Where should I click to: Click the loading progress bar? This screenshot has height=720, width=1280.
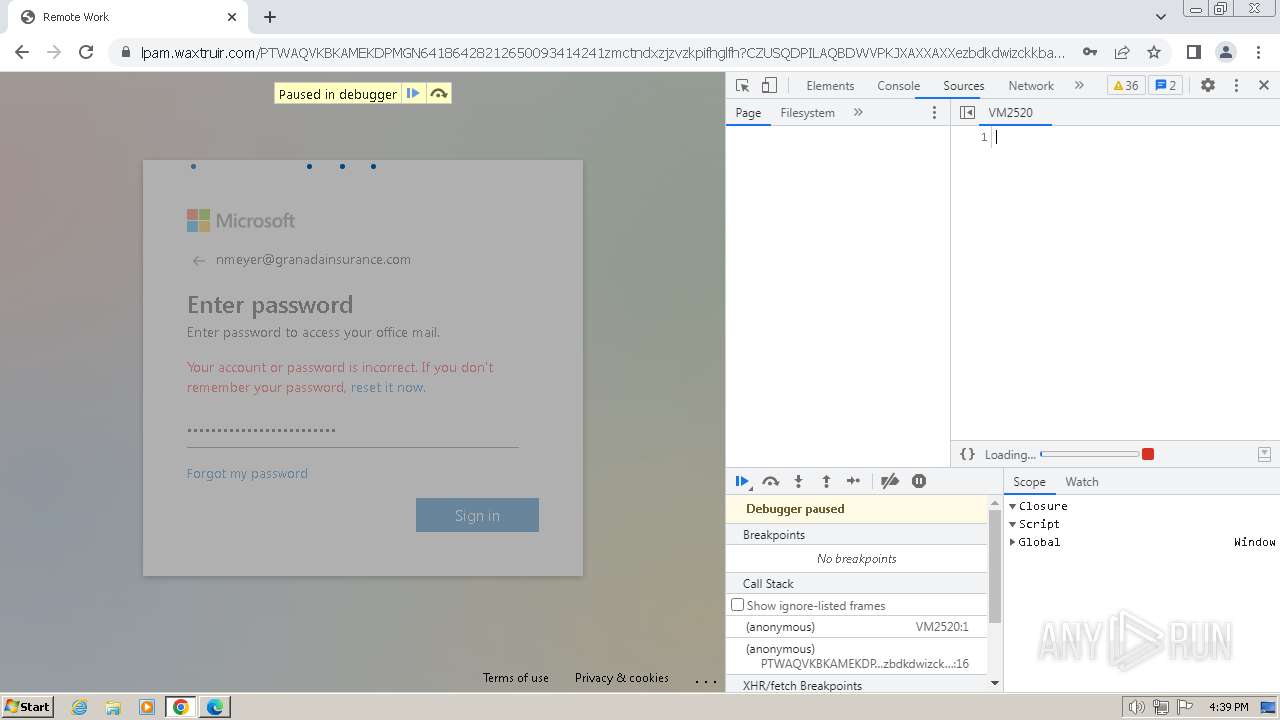[1089, 454]
